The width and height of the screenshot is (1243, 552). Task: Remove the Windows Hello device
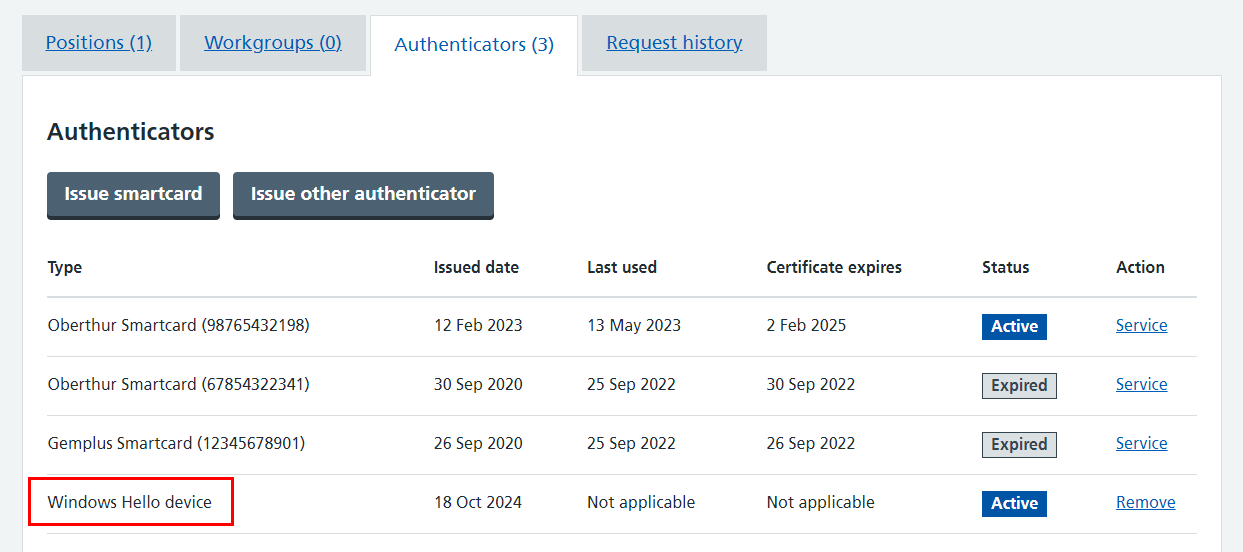point(1146,502)
